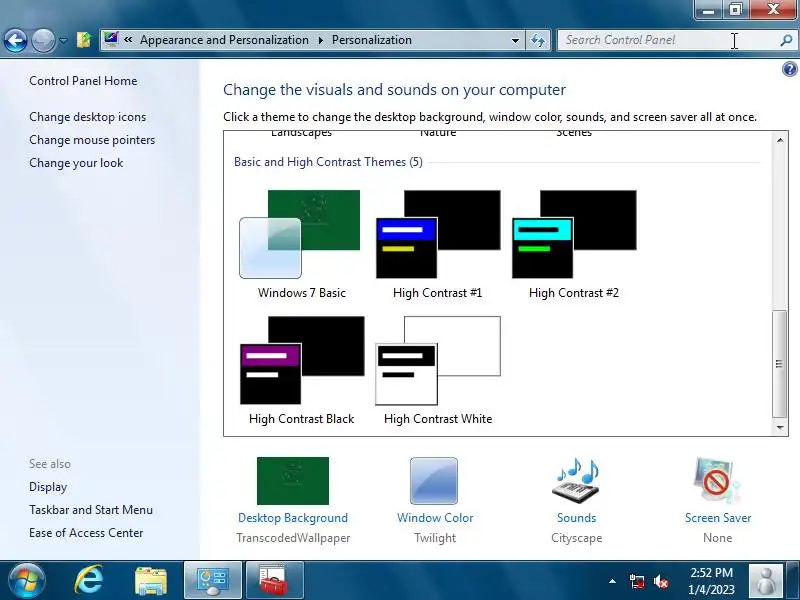Open Change desktop icons
Image resolution: width=800 pixels, height=600 pixels.
88,117
